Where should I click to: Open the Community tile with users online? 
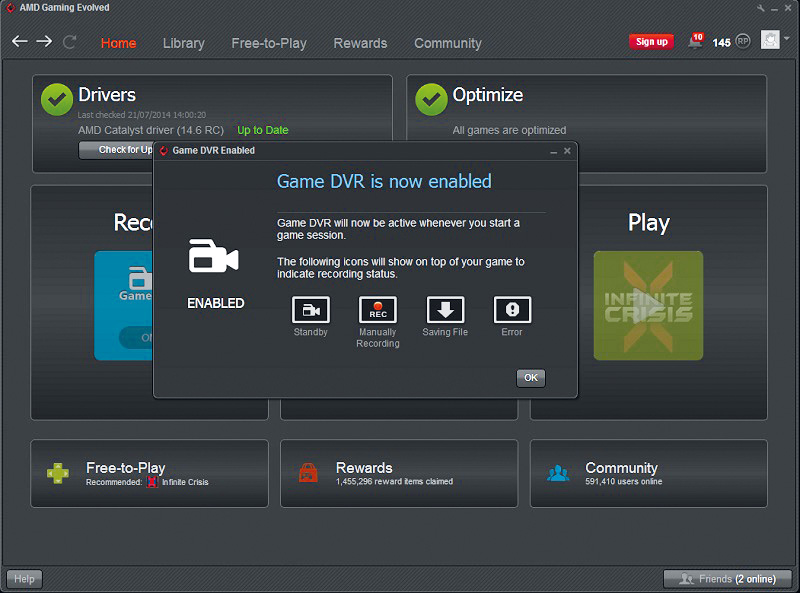click(648, 473)
